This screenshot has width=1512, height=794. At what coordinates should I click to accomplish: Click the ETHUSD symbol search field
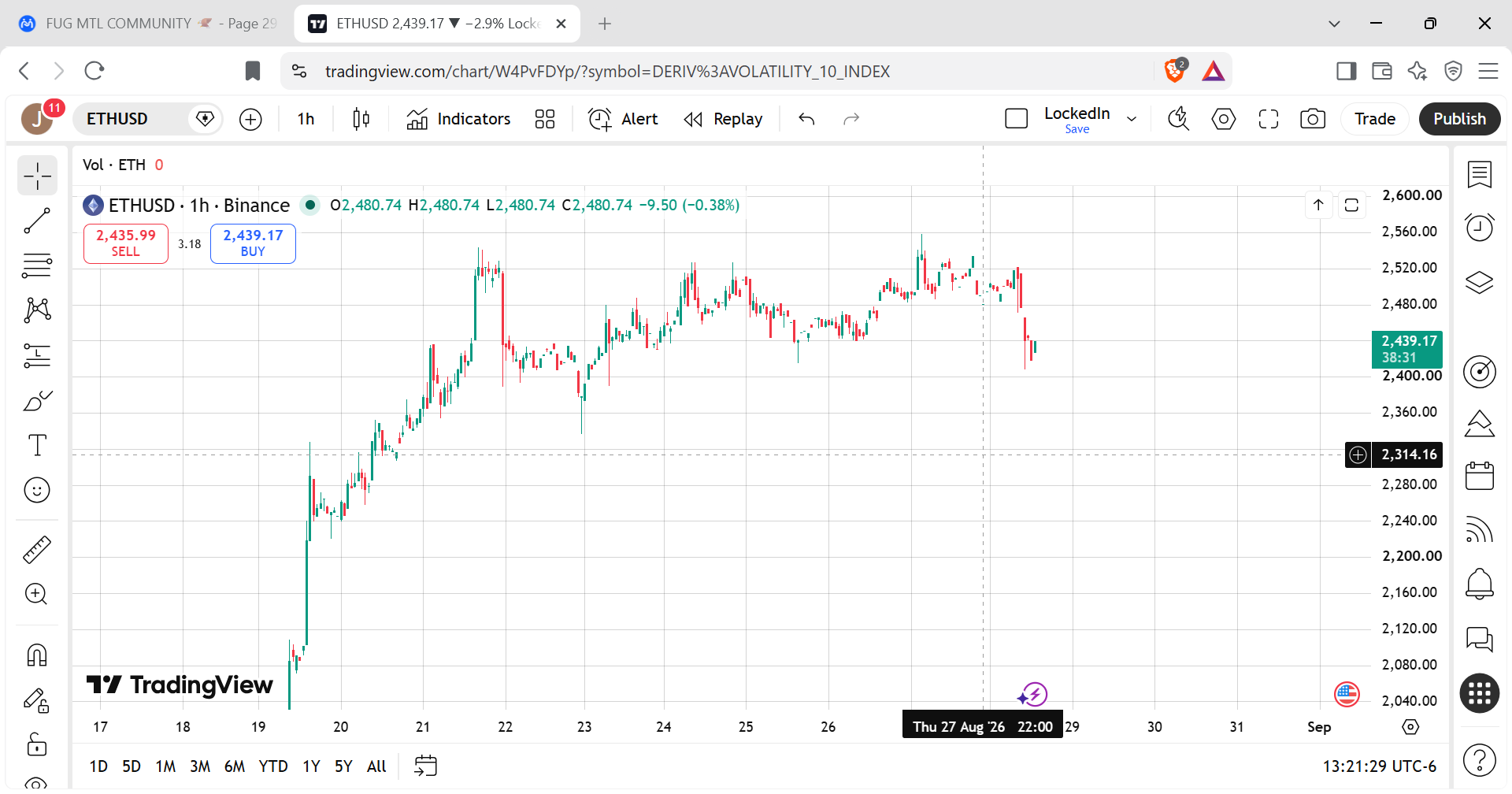point(134,119)
